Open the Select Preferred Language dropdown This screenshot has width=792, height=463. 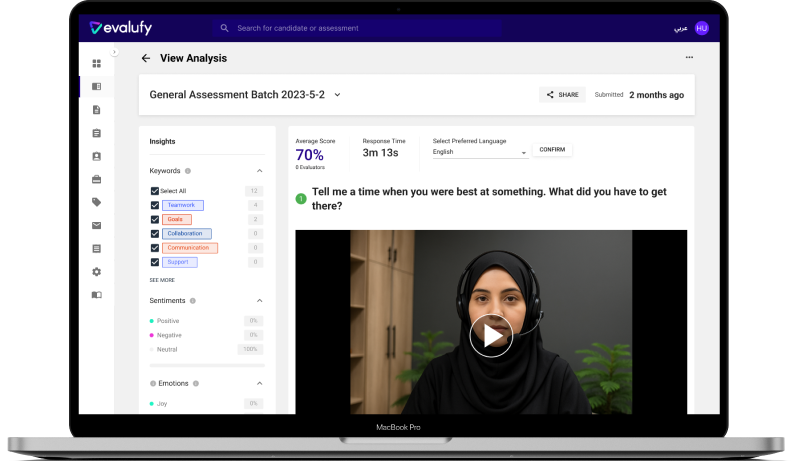coord(480,152)
